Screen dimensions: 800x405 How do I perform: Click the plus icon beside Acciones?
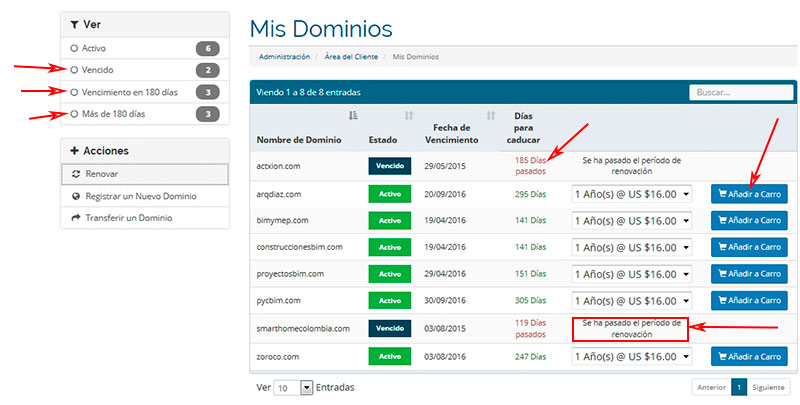point(74,150)
